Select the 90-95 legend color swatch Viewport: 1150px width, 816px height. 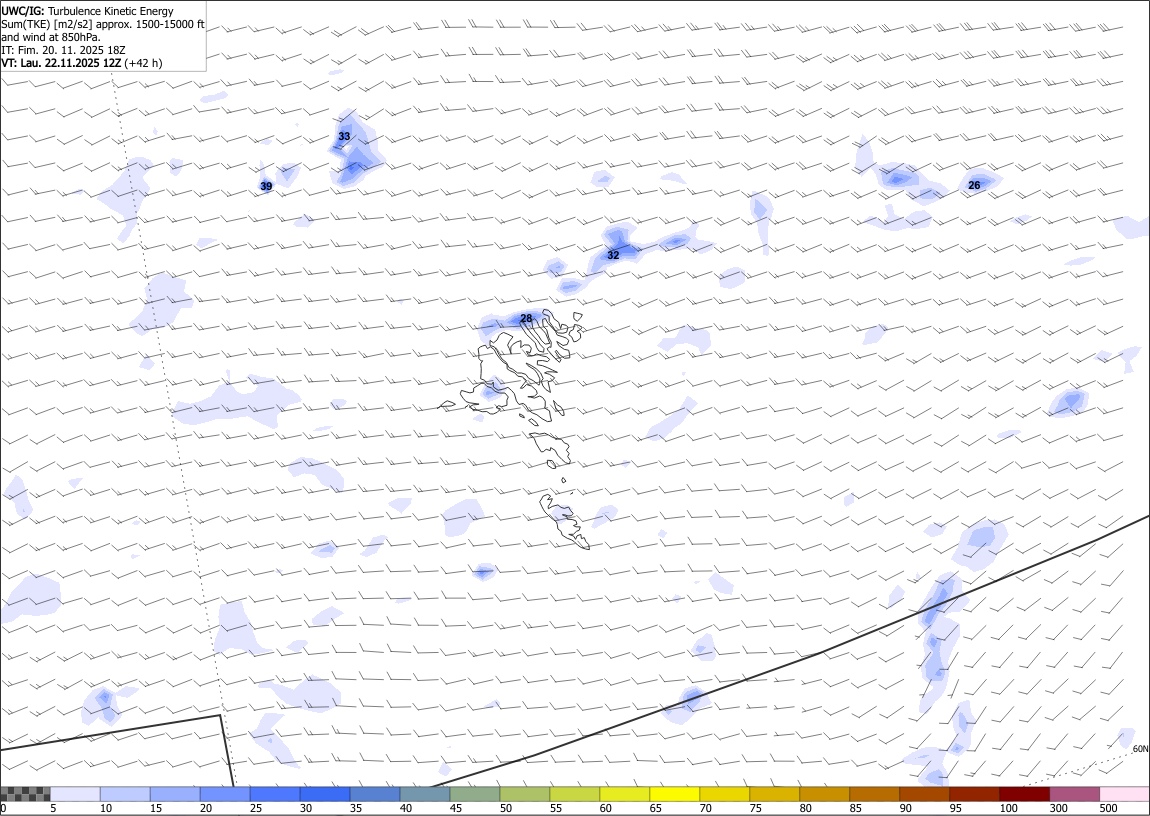(x=924, y=794)
